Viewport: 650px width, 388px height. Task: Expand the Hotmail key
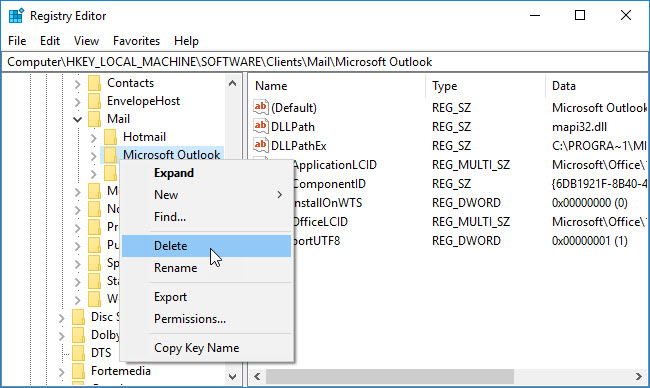(94, 138)
